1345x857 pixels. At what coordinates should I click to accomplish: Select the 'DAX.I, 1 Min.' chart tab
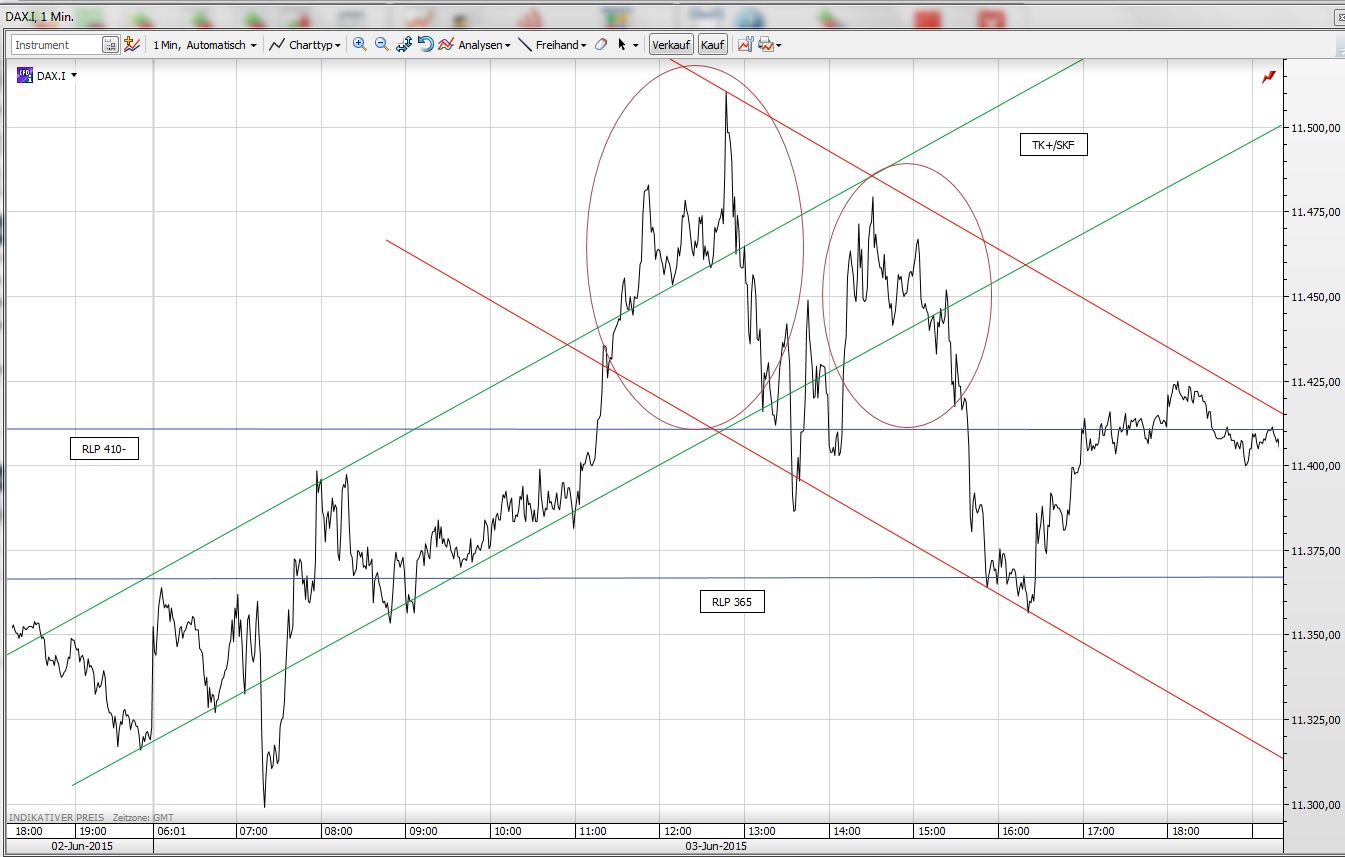pos(40,16)
